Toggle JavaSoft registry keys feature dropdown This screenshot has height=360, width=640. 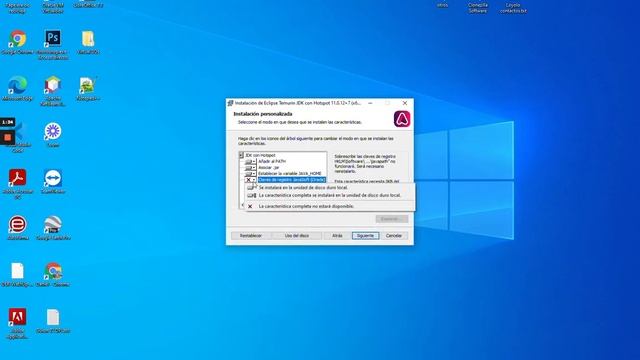[250, 180]
